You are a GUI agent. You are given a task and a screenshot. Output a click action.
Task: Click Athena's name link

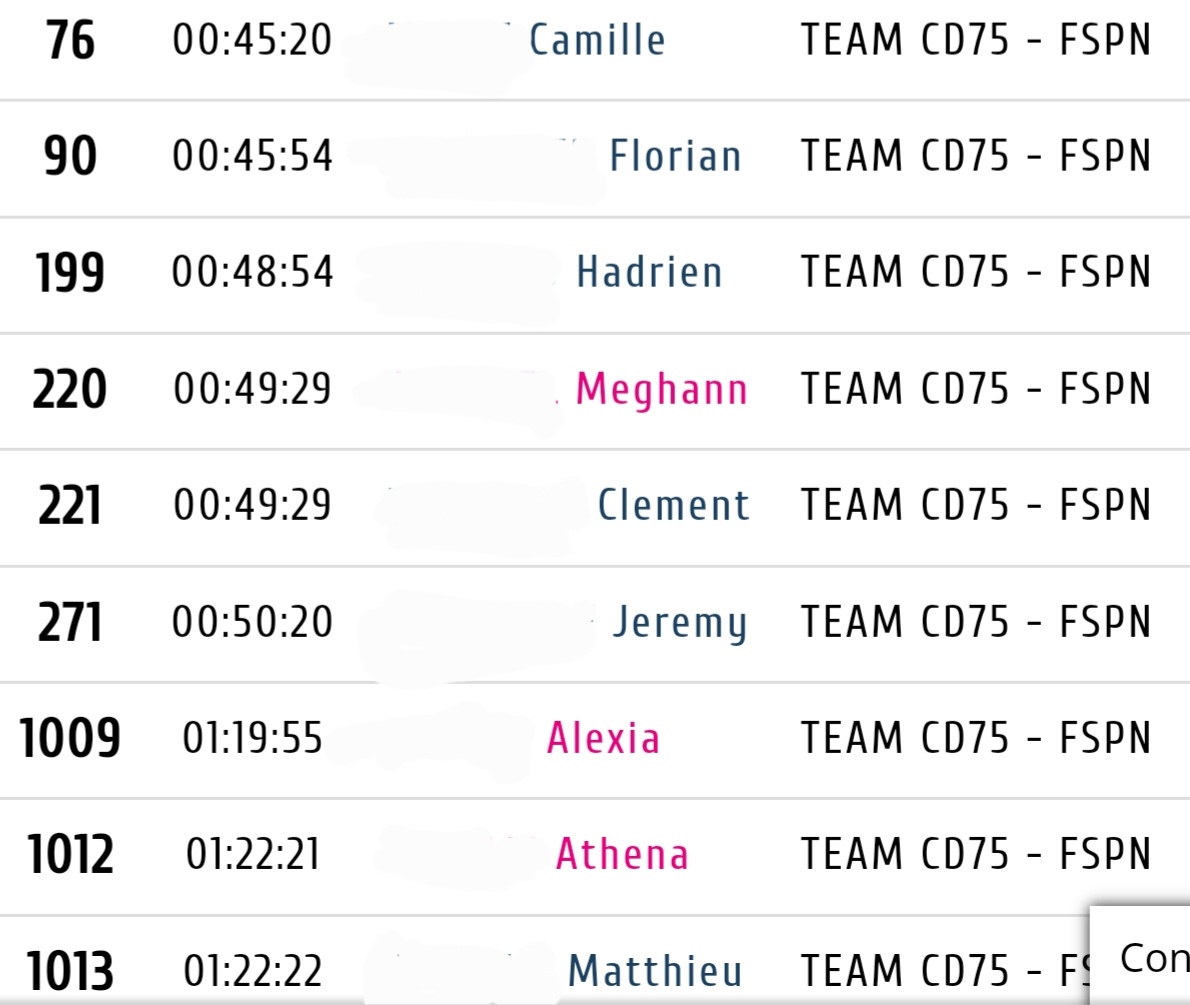[622, 855]
